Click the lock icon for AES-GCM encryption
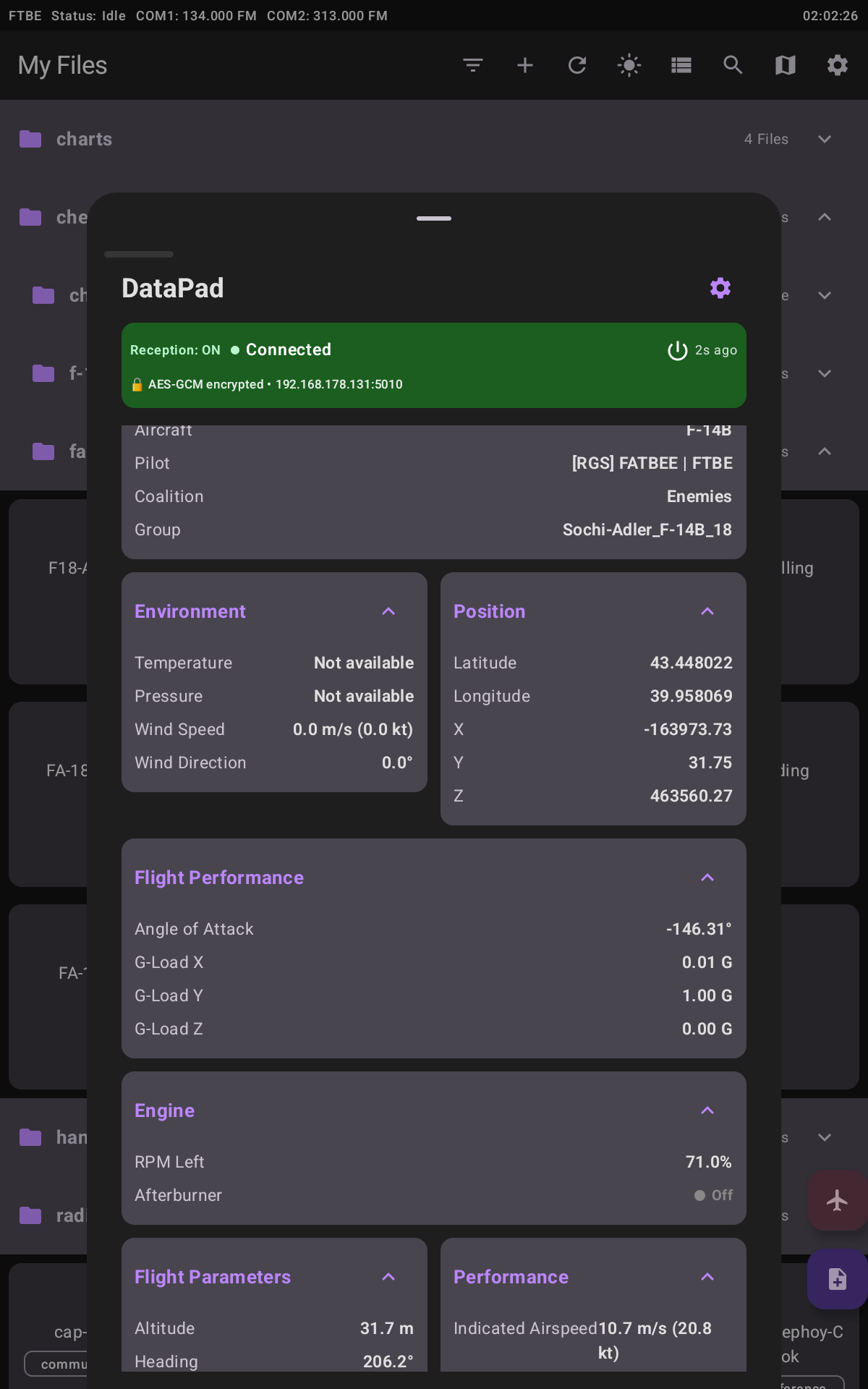The height and width of the screenshot is (1389, 868). point(137,384)
